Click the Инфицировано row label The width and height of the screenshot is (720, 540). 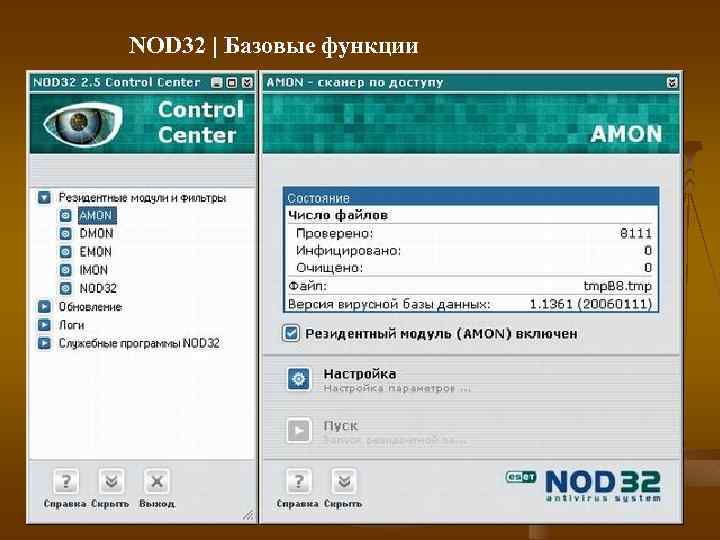(349, 251)
